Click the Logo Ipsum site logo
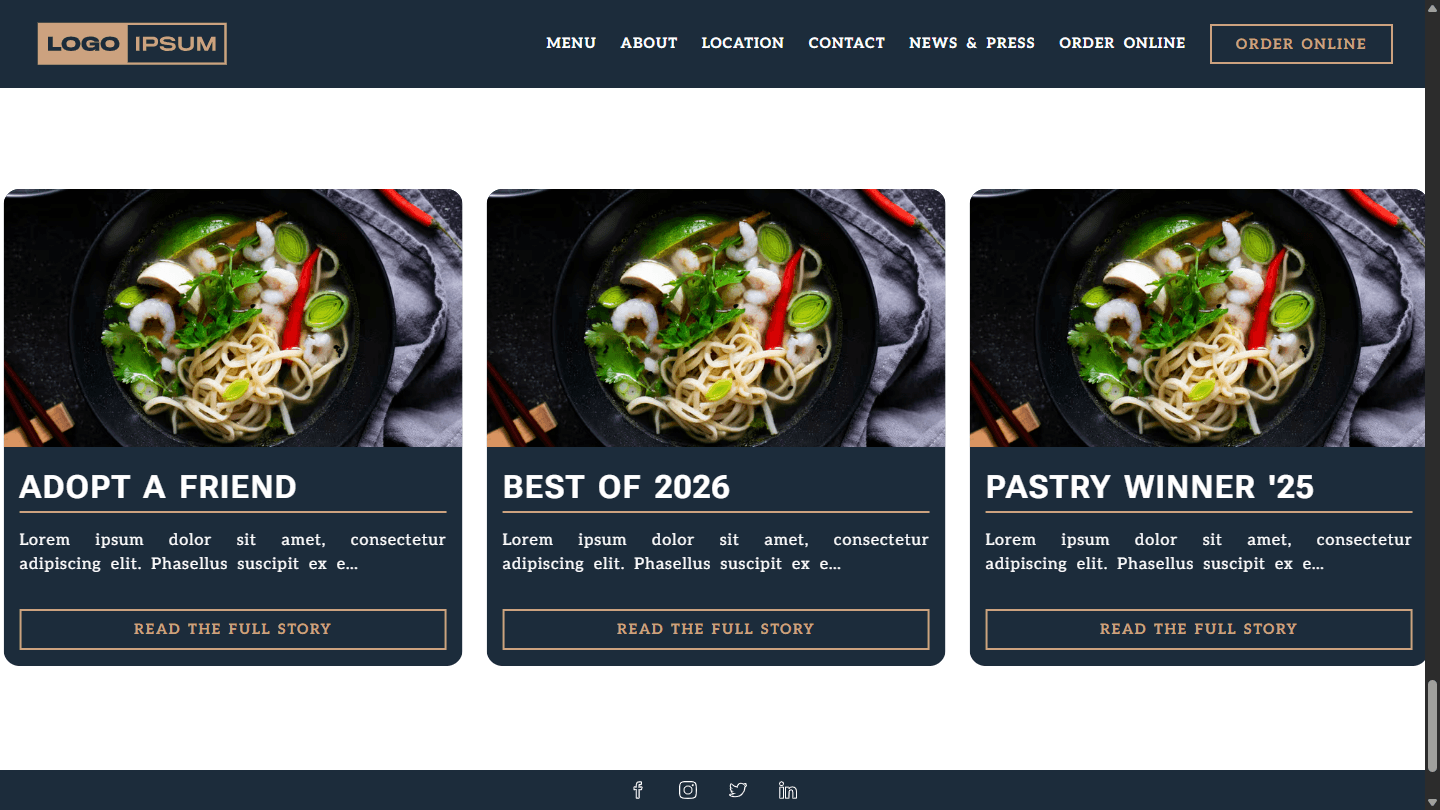The height and width of the screenshot is (810, 1440). pyautogui.click(x=132, y=44)
